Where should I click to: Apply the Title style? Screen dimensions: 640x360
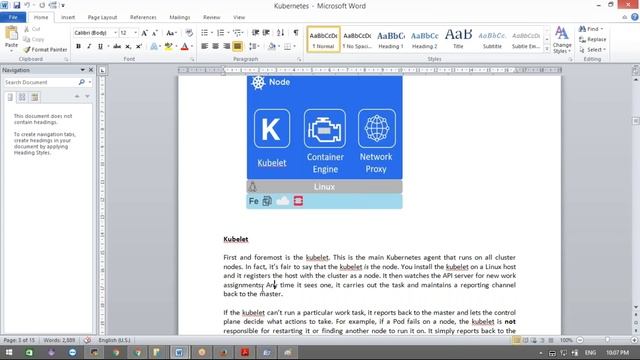(458, 40)
